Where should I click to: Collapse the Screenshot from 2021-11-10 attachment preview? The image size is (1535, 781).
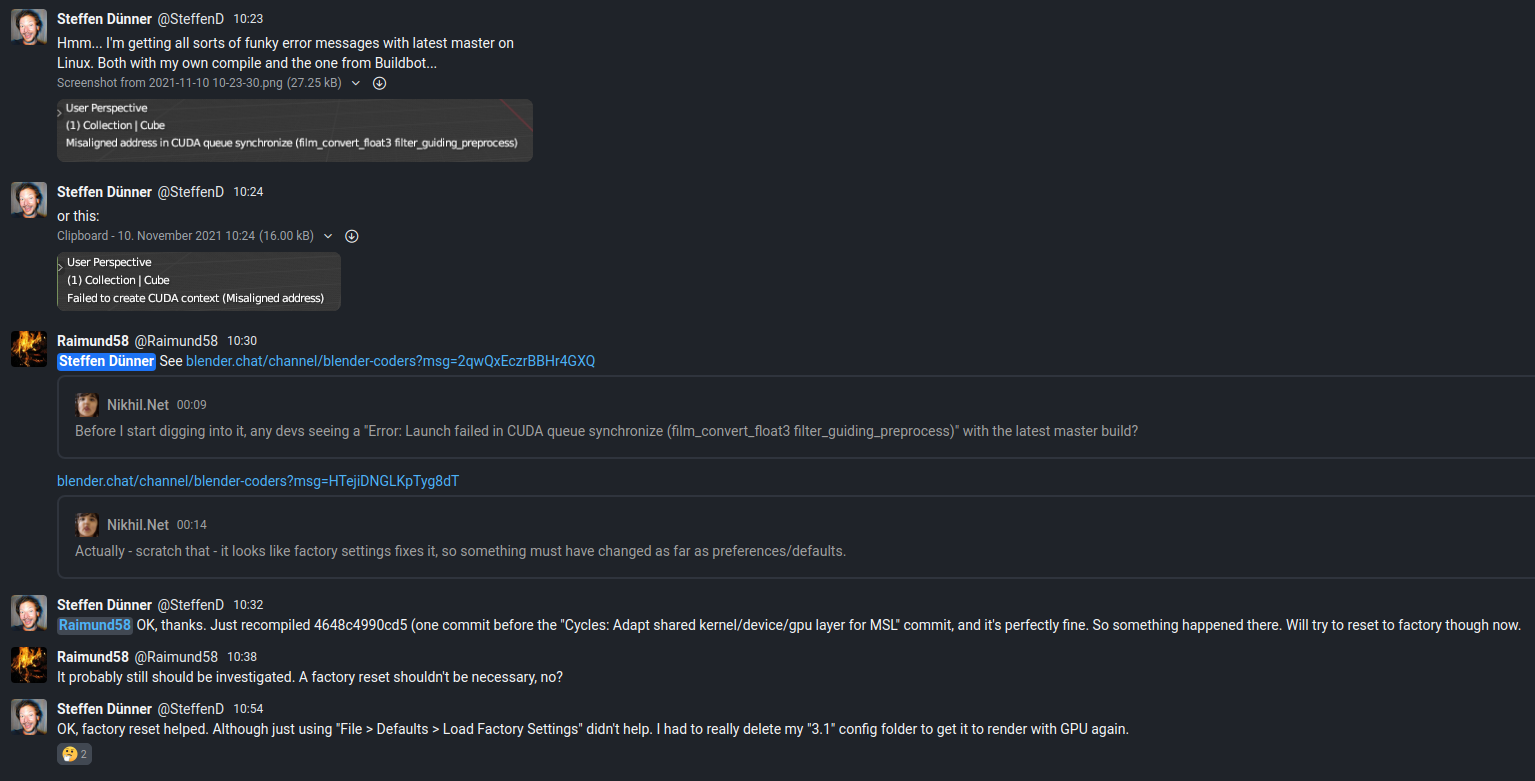pyautogui.click(x=355, y=83)
